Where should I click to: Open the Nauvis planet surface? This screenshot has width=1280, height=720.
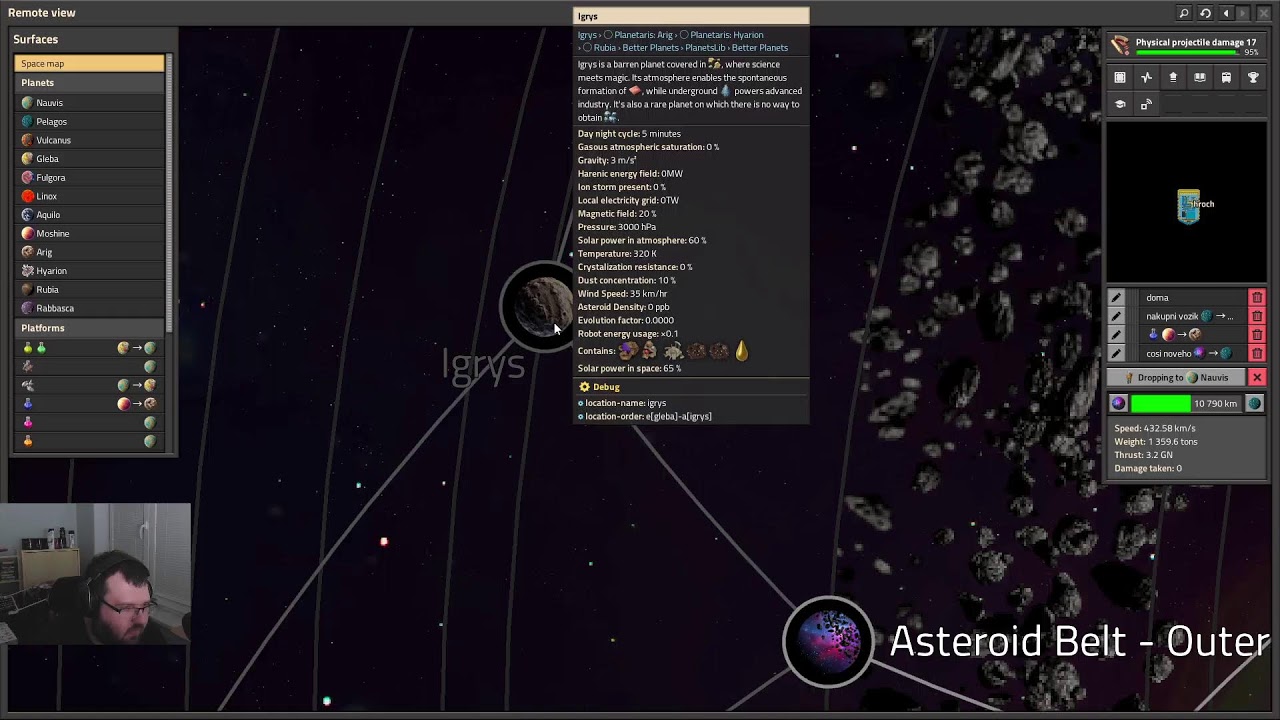point(89,102)
